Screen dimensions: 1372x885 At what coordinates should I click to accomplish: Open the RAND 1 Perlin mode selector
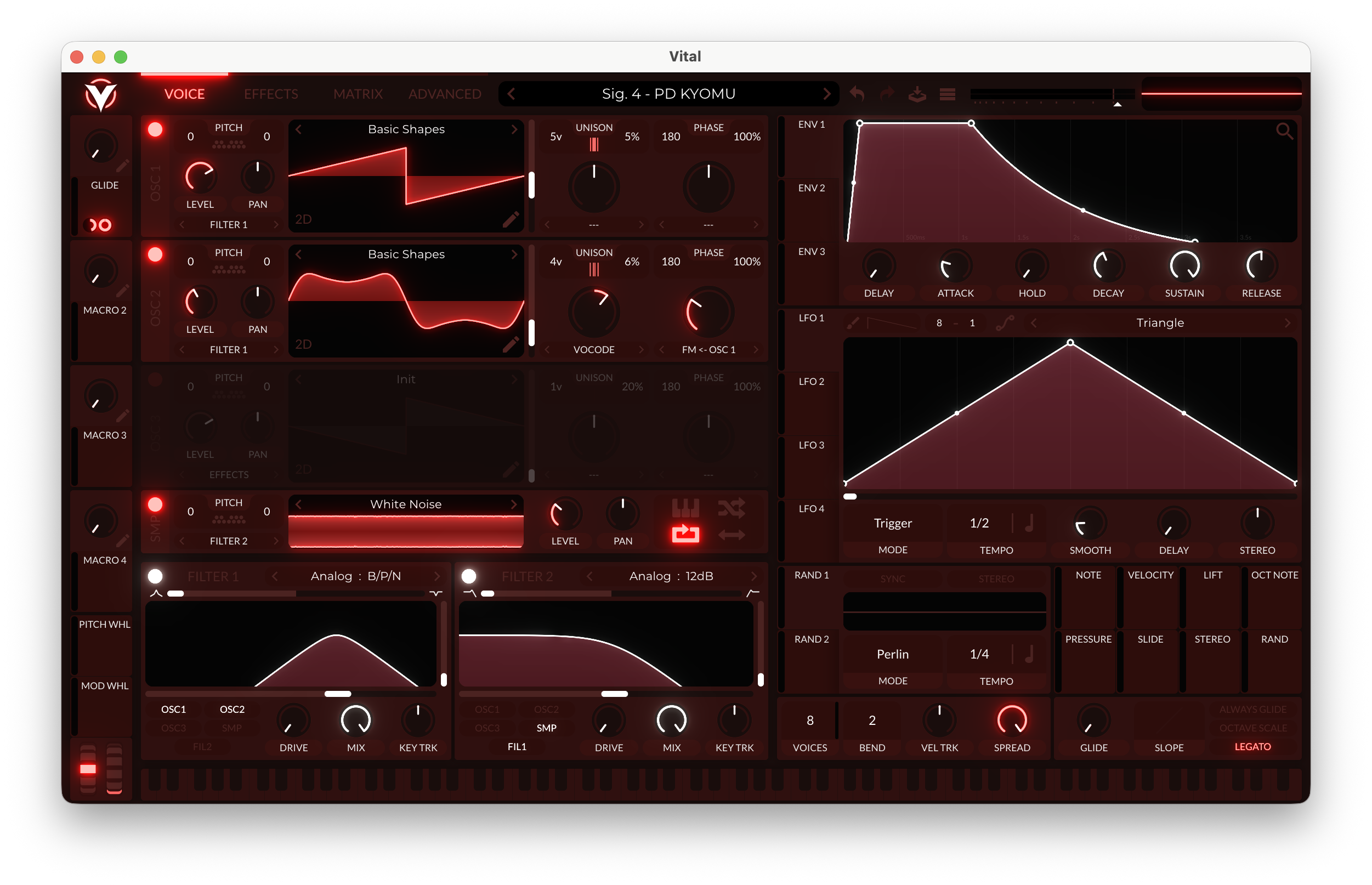[893, 654]
